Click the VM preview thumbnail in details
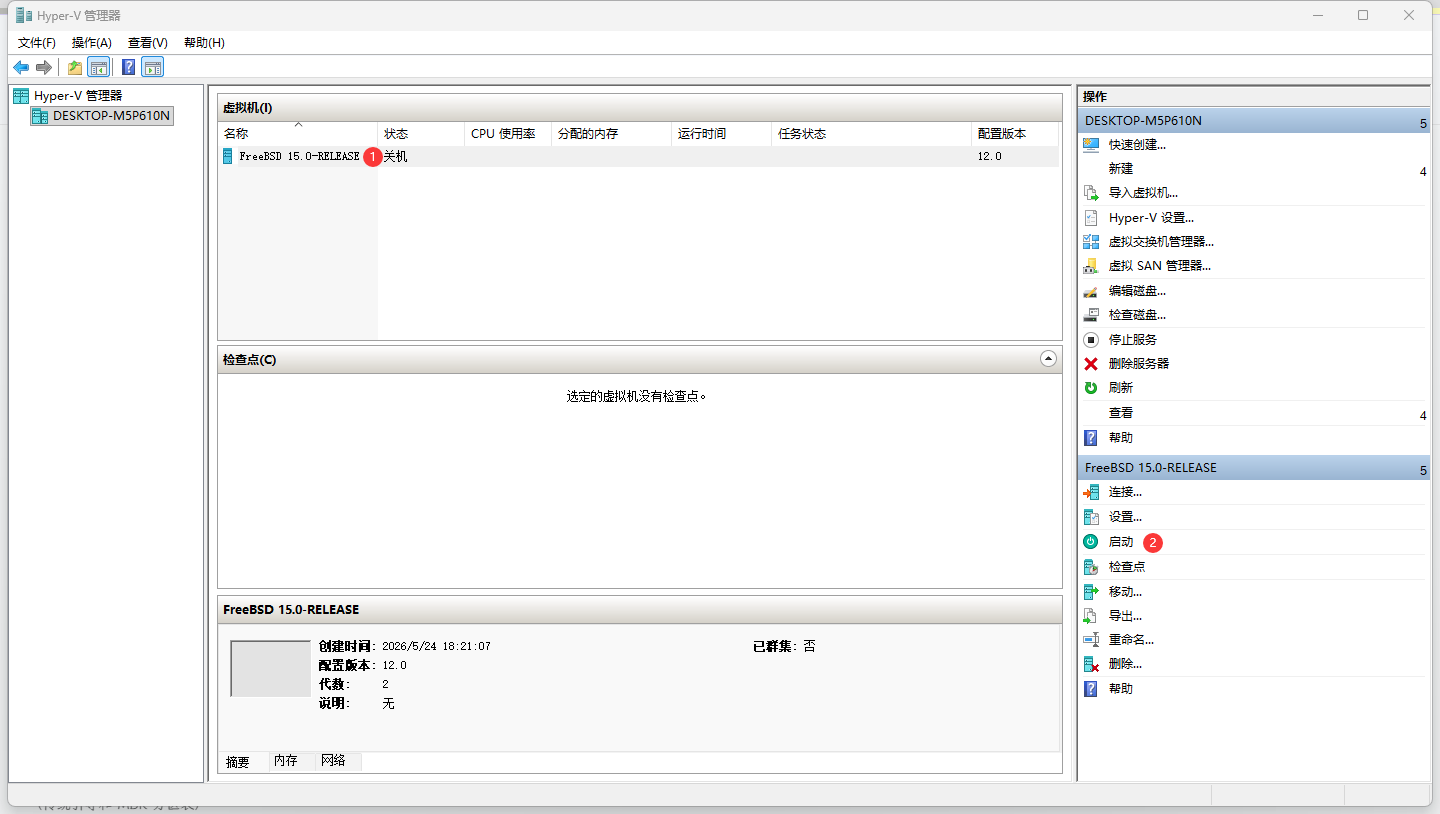The image size is (1440, 814). [270, 668]
